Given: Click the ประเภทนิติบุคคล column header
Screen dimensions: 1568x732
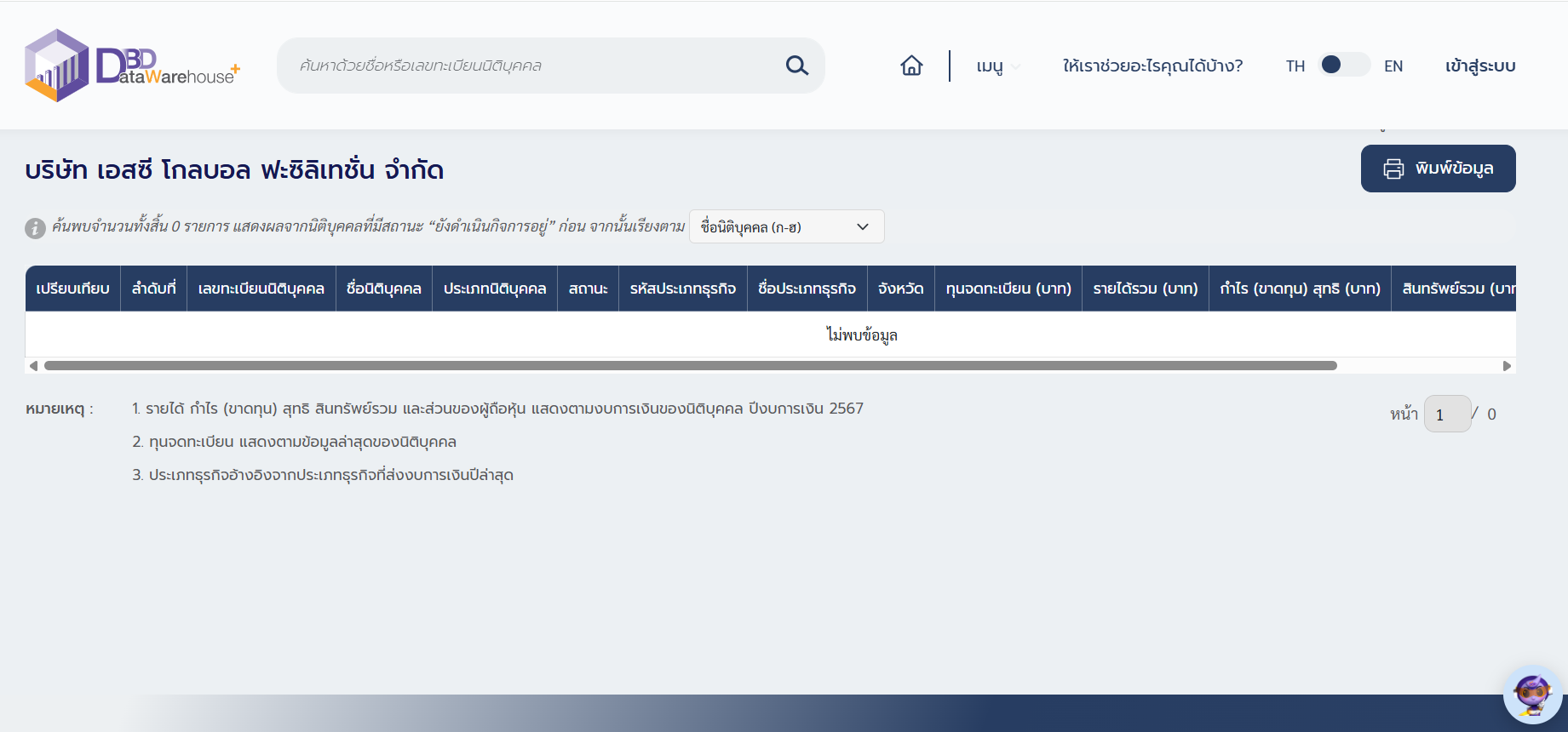Looking at the screenshot, I should tap(495, 289).
